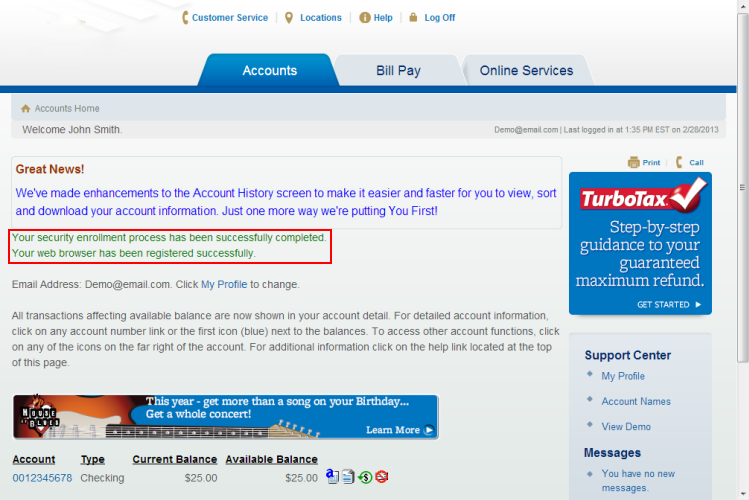Click the red stop payment icon
This screenshot has width=749, height=500.
coord(382,477)
